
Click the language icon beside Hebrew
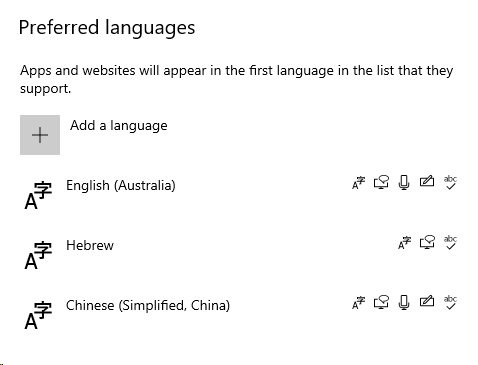pos(38,255)
